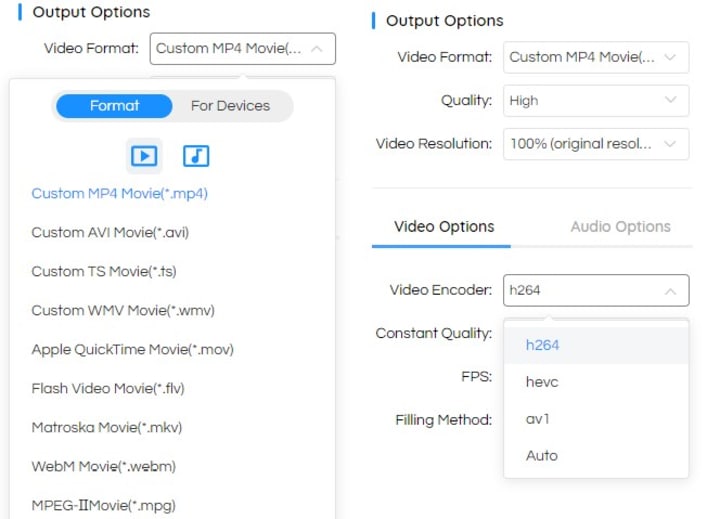This screenshot has width=720, height=519.
Task: Open the Quality dropdown set to High
Action: 596,100
